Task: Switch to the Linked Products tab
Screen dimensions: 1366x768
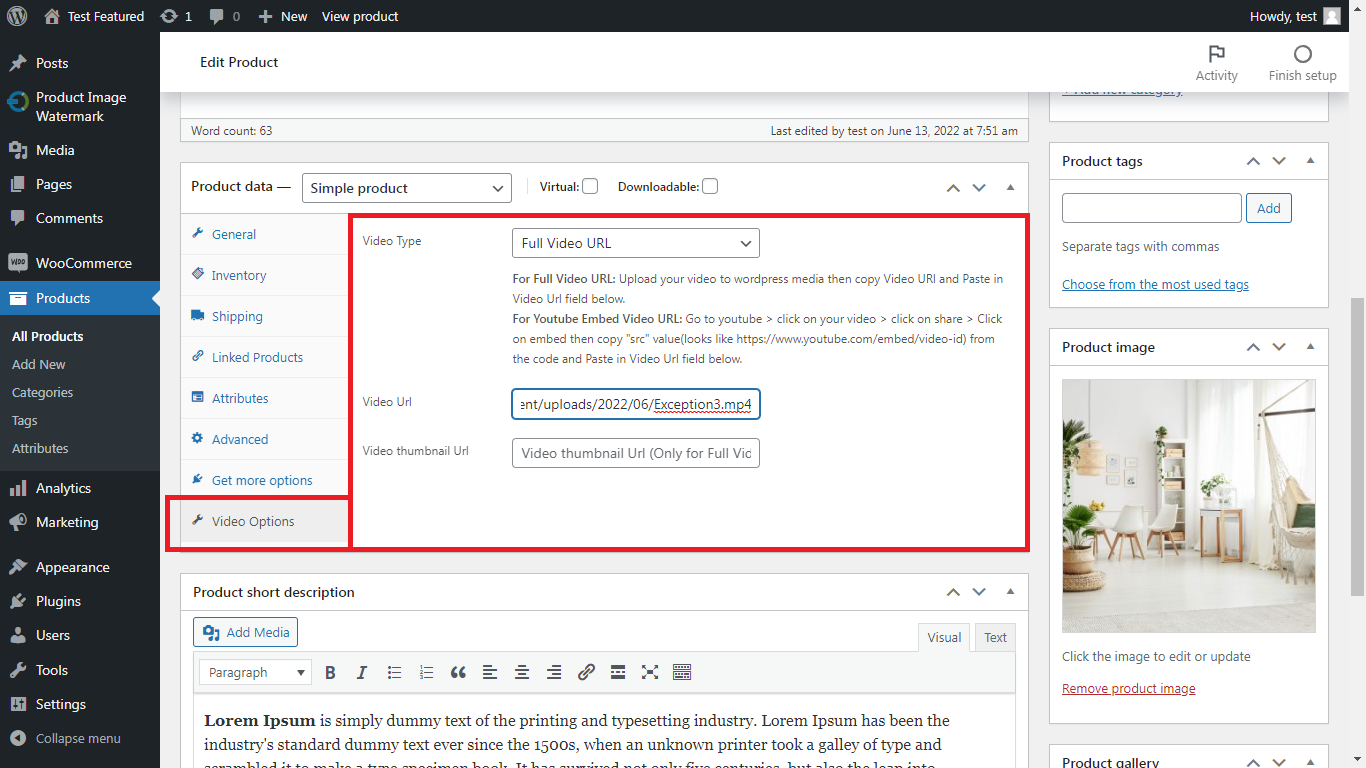Action: [x=264, y=357]
